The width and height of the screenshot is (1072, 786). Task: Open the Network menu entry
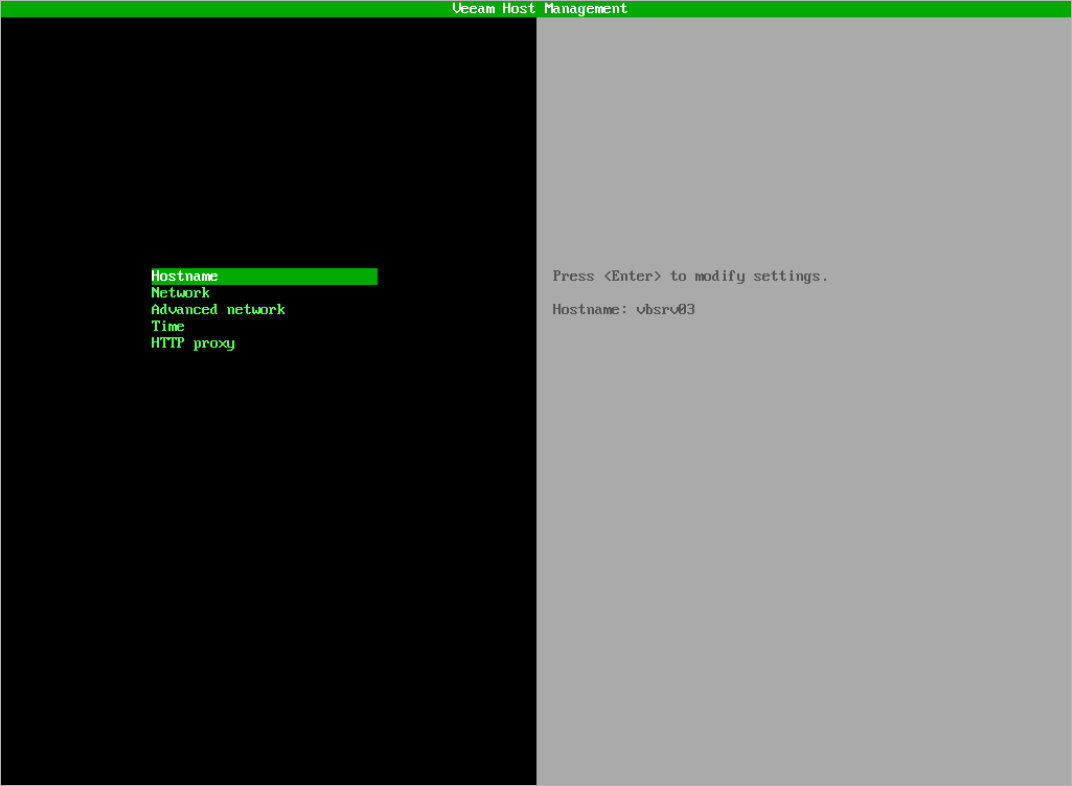pyautogui.click(x=180, y=293)
